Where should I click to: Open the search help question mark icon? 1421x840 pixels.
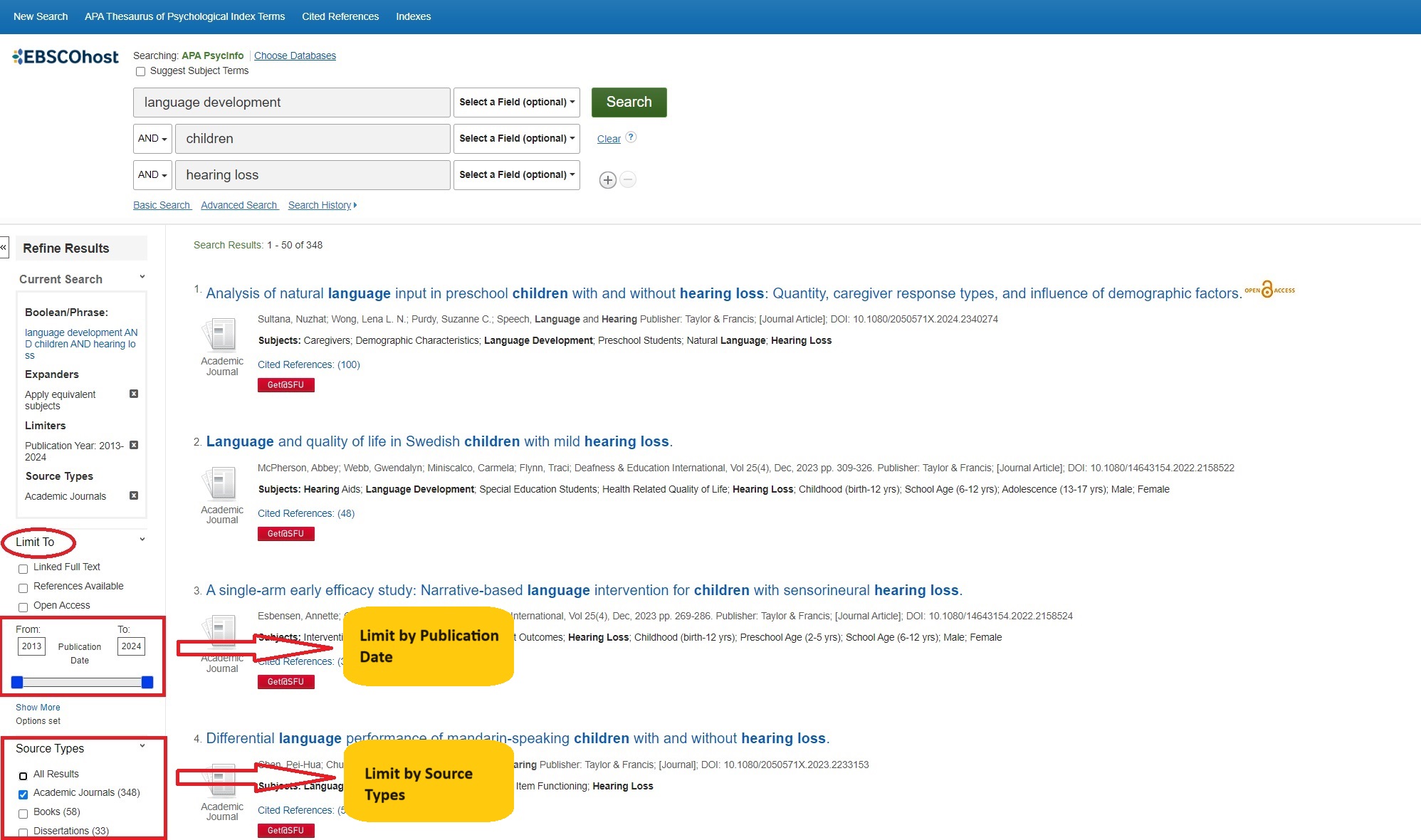(631, 137)
